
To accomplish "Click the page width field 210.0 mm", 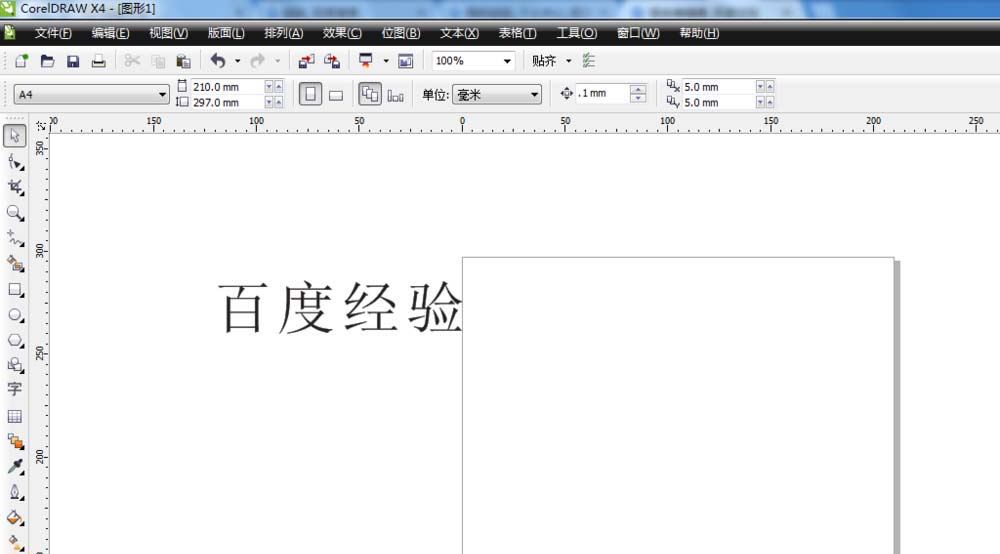I will [x=227, y=87].
